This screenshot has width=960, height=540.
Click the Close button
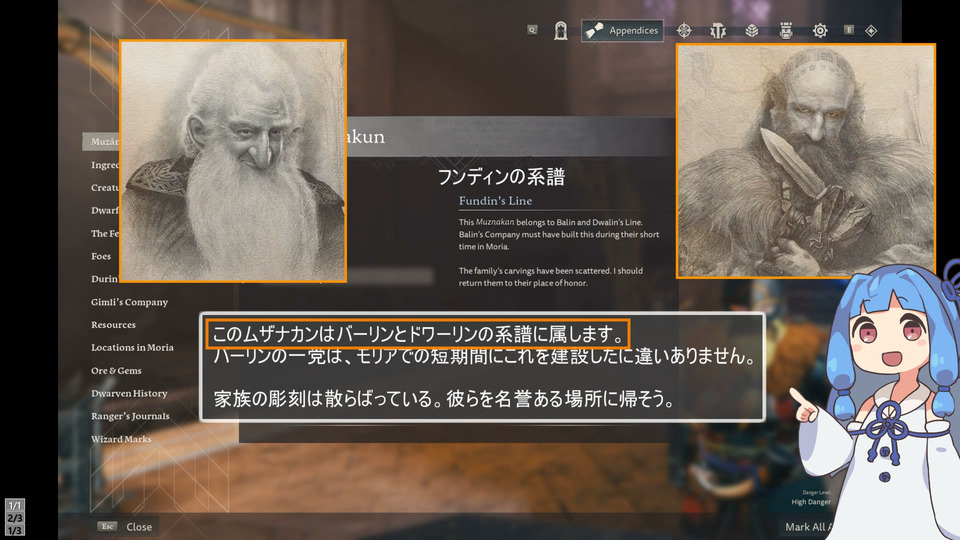point(139,527)
